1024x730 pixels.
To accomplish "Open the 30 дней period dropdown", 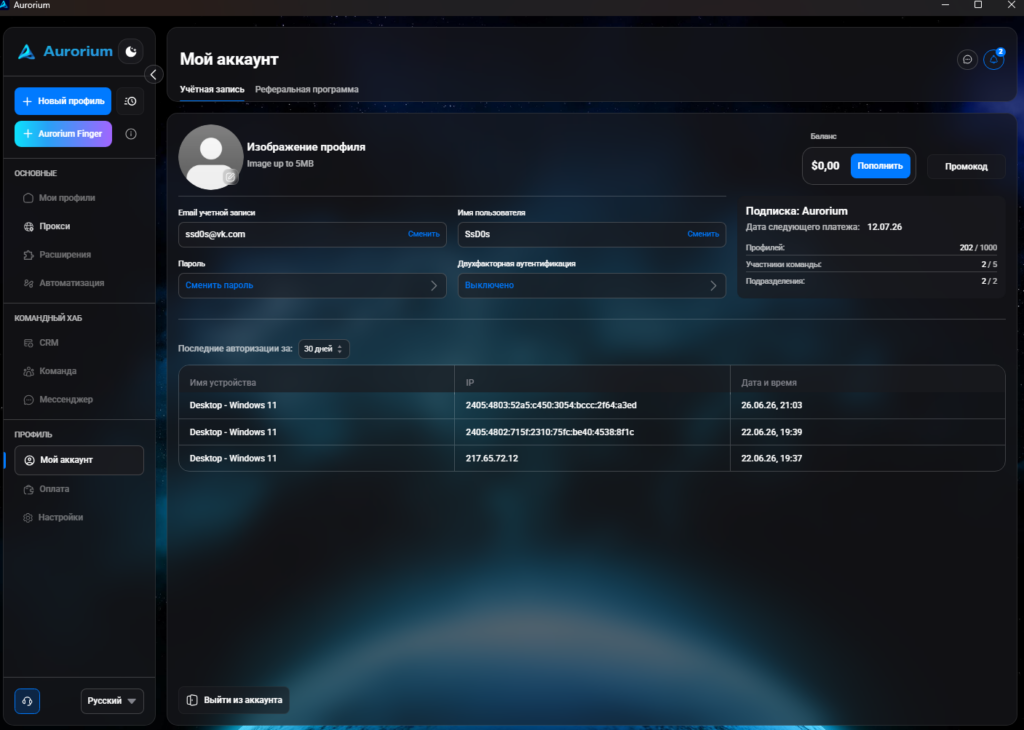I will coord(324,349).
